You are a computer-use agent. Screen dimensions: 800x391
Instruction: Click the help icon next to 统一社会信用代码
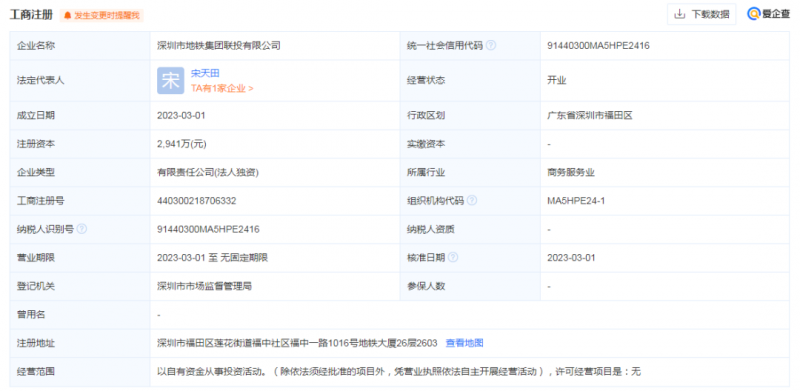tap(491, 45)
